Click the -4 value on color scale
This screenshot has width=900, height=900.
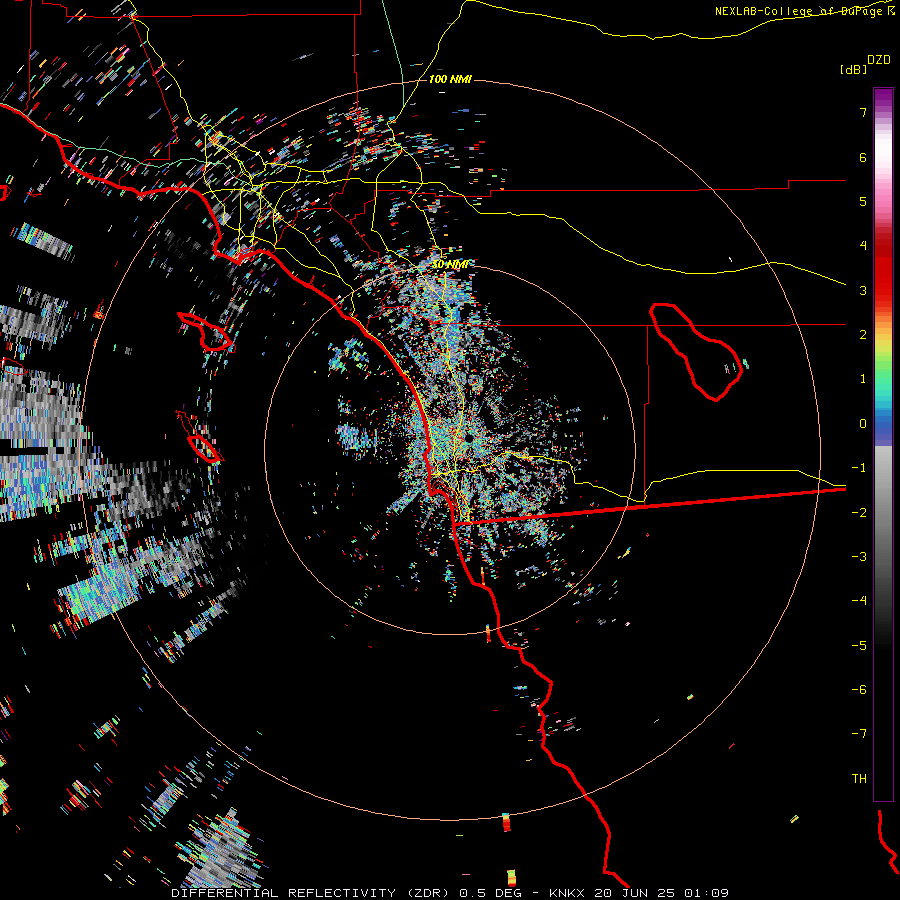[x=859, y=601]
